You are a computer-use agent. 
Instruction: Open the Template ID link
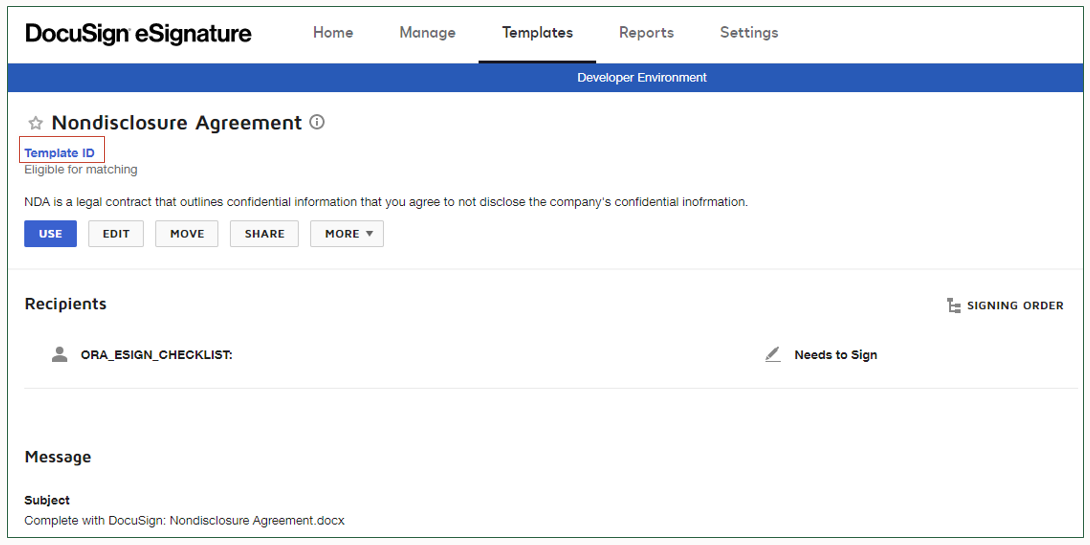tap(60, 153)
